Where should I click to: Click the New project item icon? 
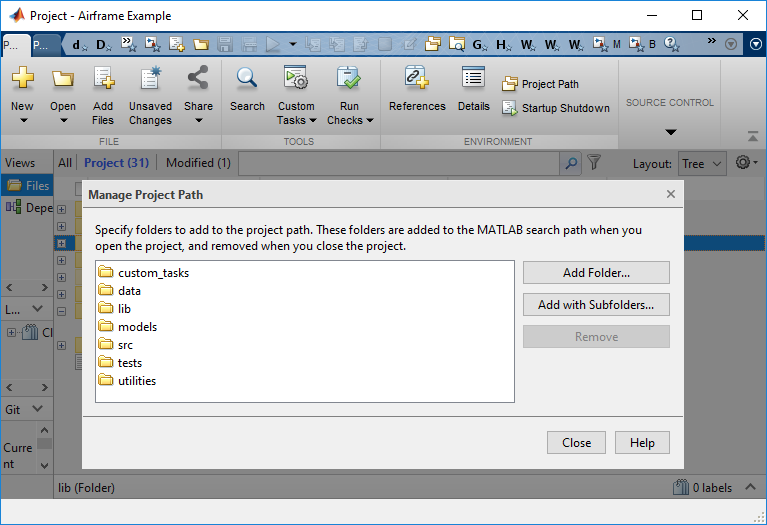[x=22, y=80]
